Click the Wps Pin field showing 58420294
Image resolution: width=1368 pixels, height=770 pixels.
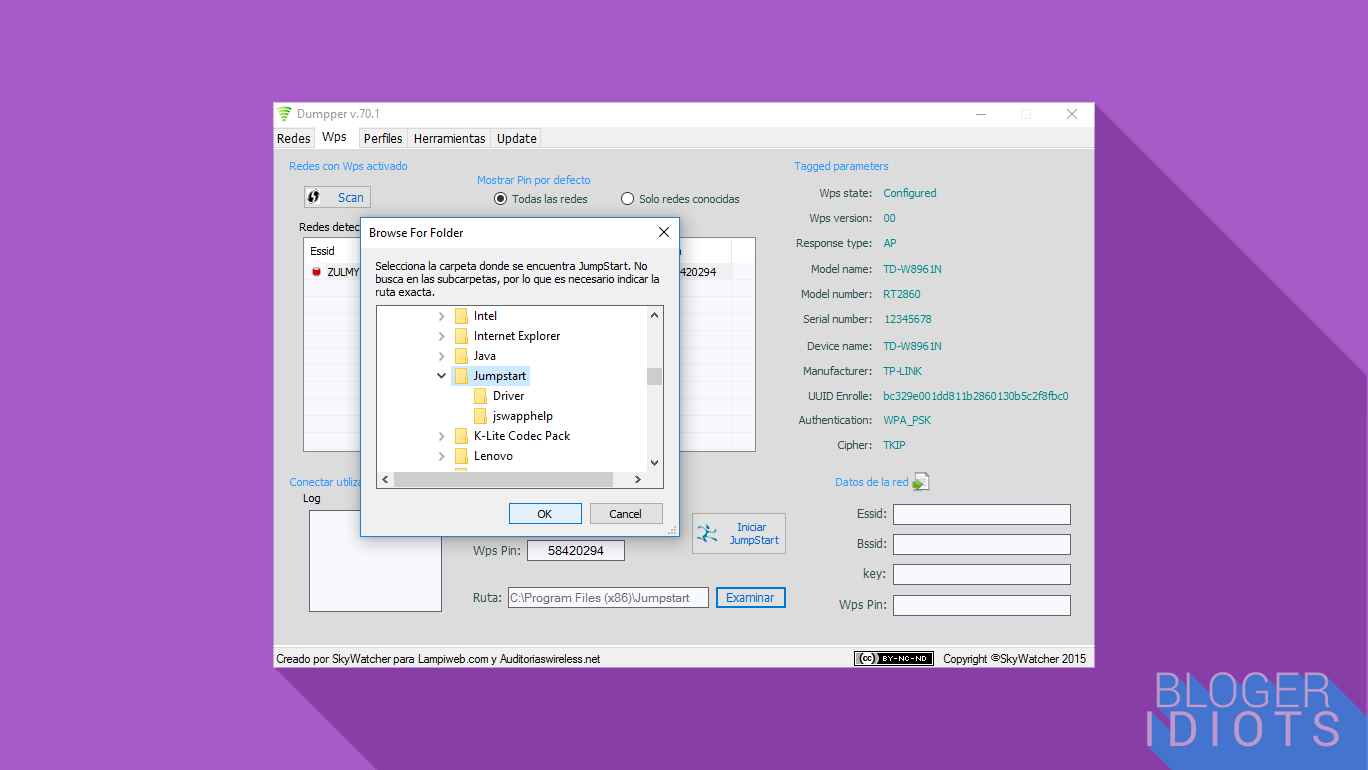pyautogui.click(x=576, y=550)
